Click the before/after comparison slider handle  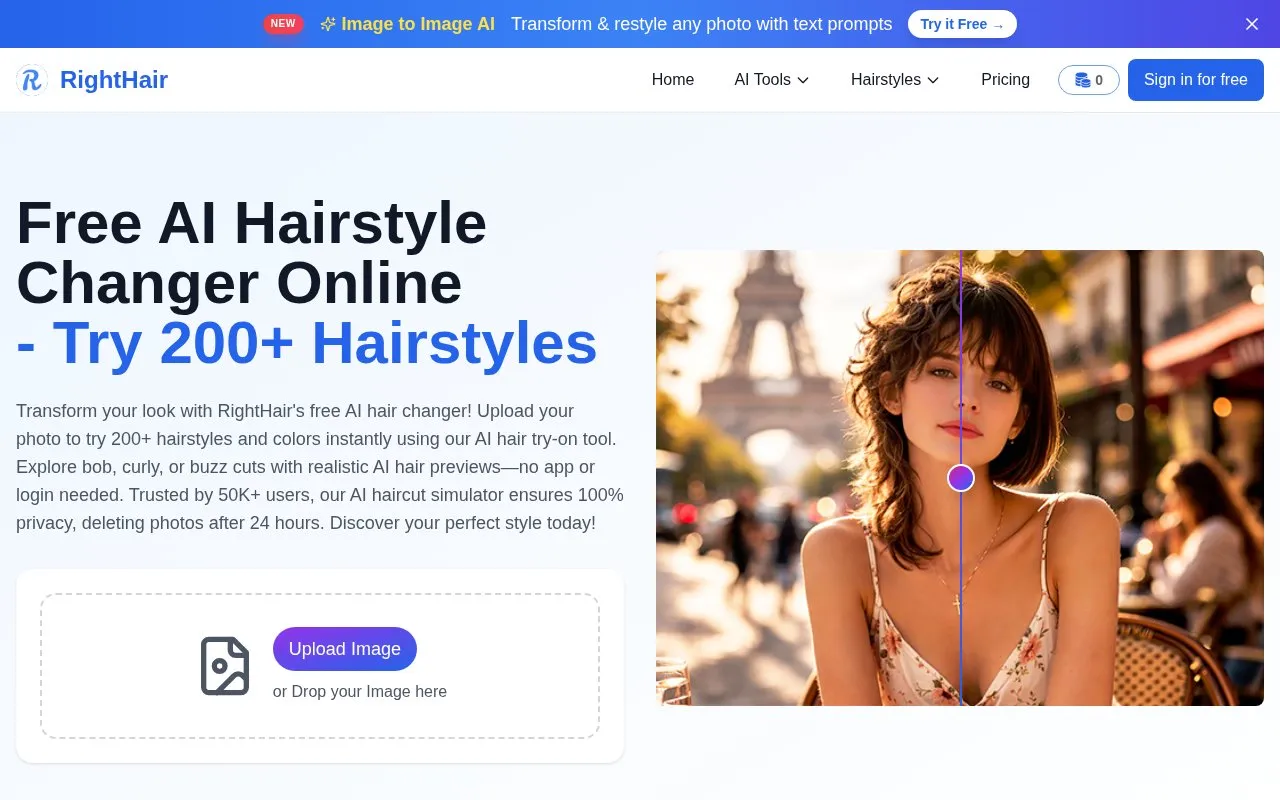(961, 478)
